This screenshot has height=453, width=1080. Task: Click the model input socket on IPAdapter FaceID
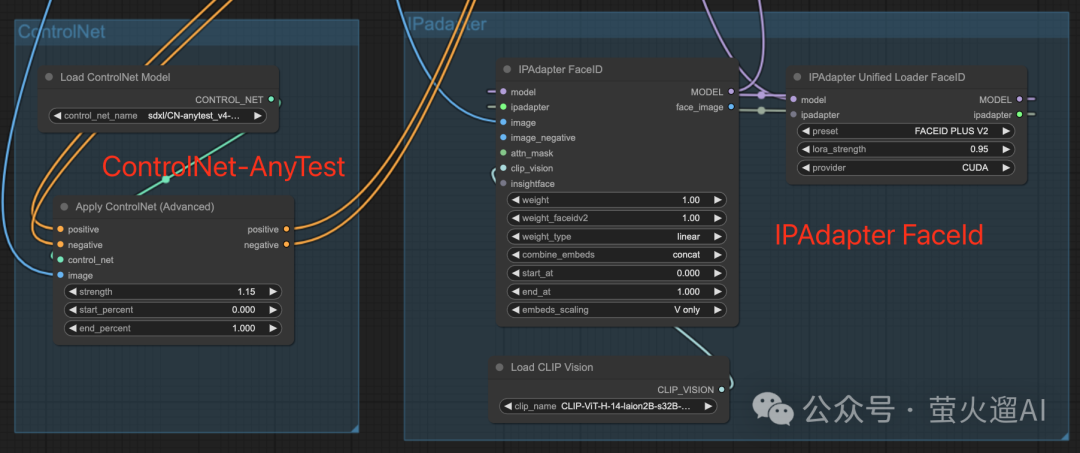(503, 92)
